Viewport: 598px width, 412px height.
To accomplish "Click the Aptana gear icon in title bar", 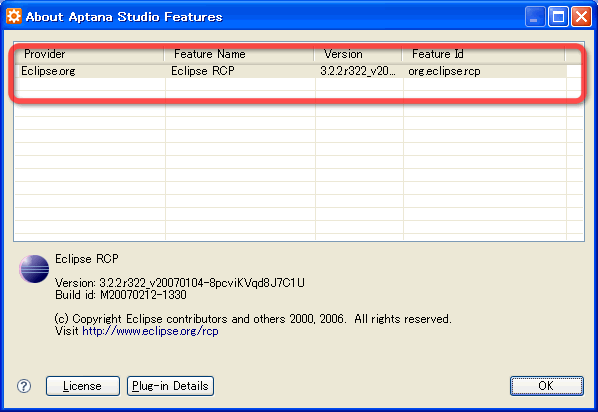I will pyautogui.click(x=14, y=16).
